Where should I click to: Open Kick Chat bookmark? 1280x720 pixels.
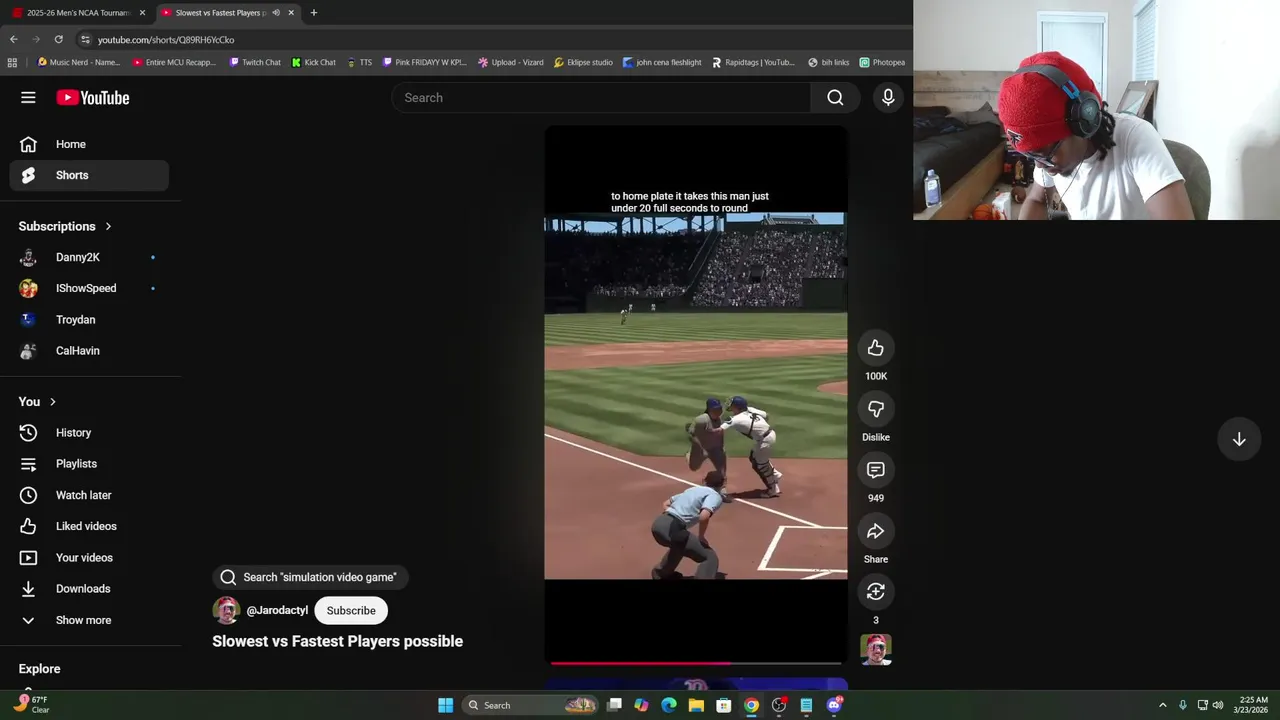pyautogui.click(x=313, y=62)
